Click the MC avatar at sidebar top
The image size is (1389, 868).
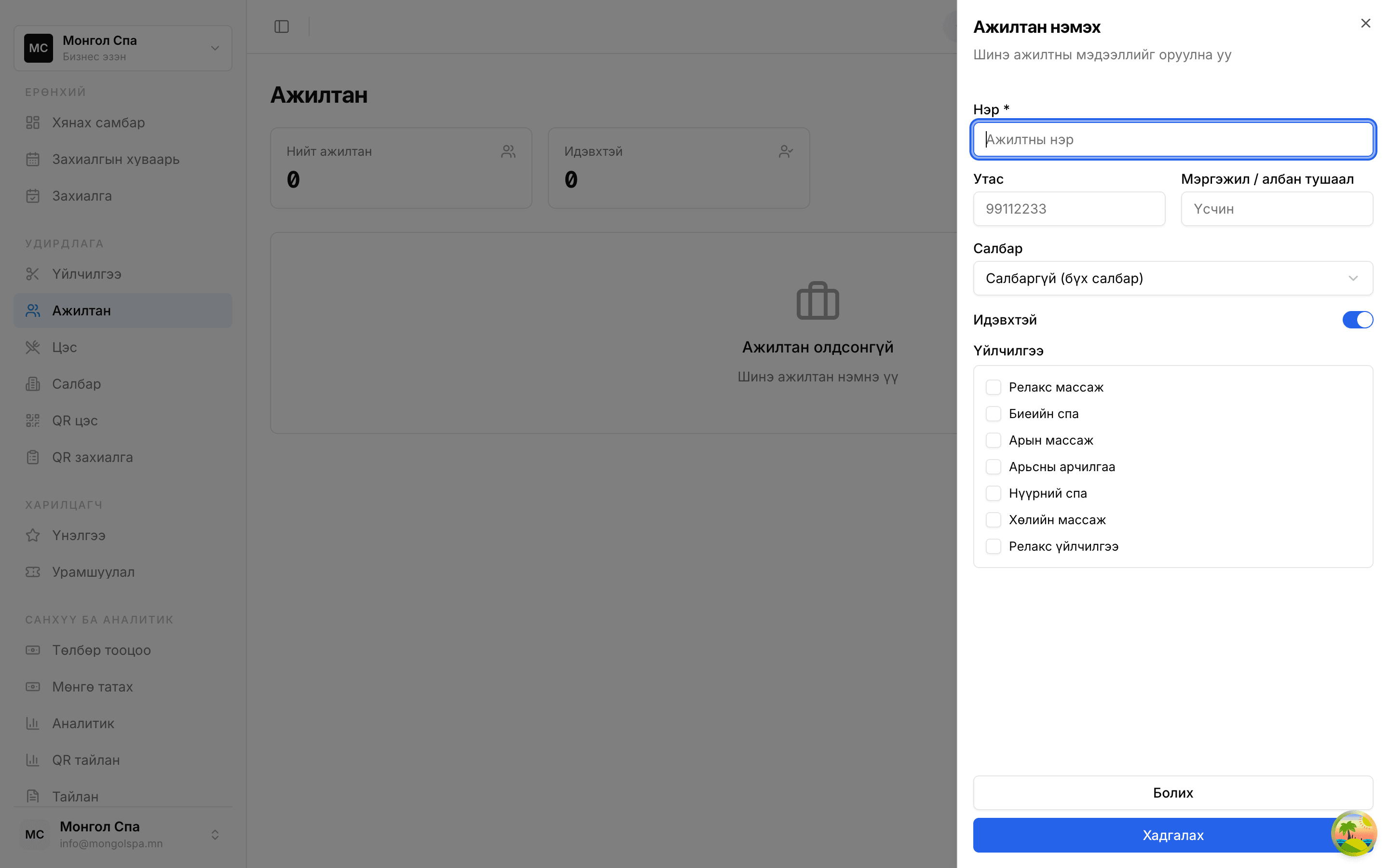pos(39,48)
